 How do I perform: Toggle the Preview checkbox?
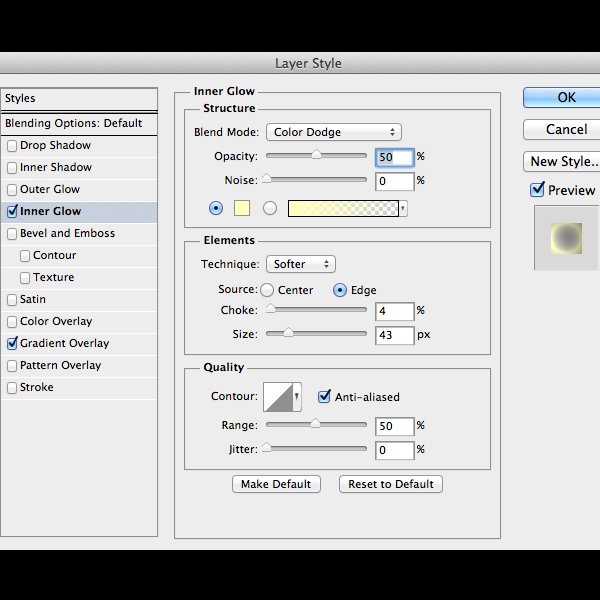537,189
